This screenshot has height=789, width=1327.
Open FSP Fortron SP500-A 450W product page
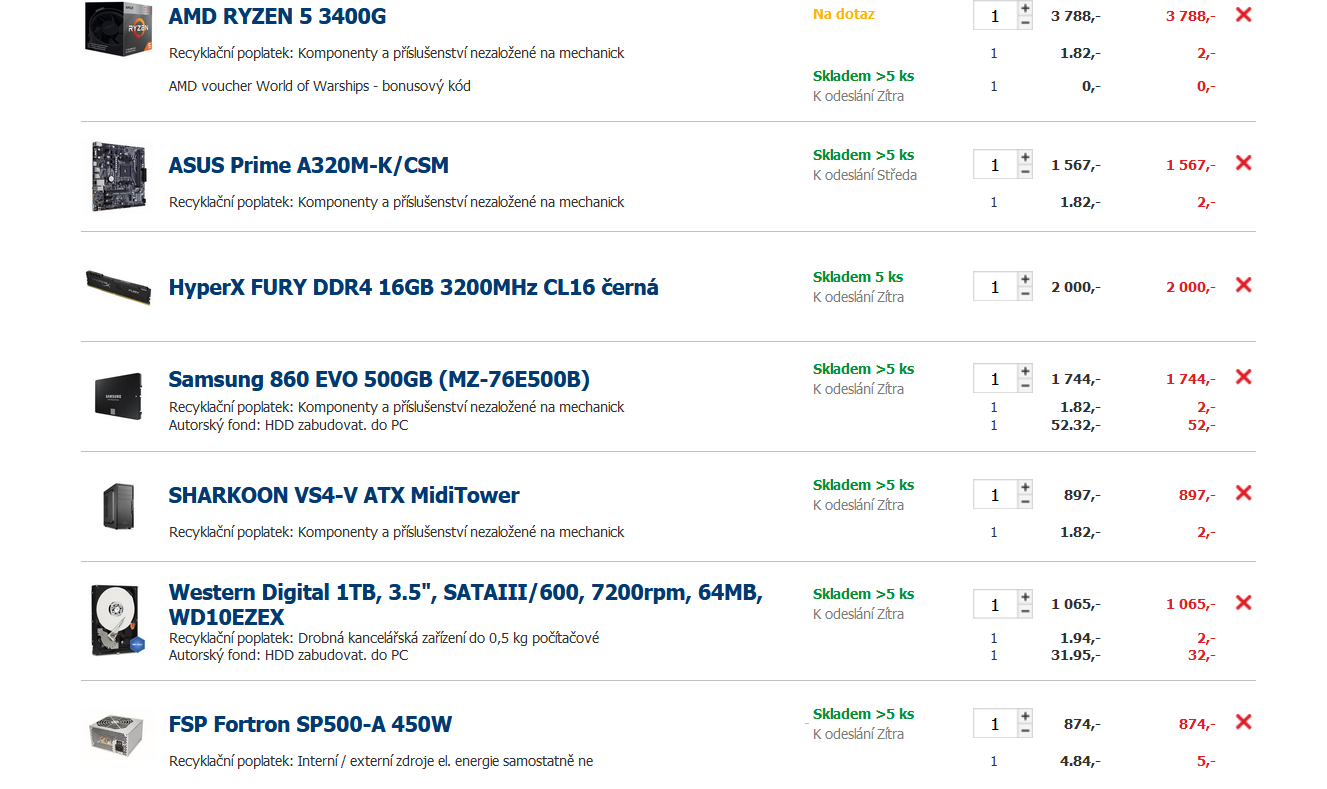point(311,724)
